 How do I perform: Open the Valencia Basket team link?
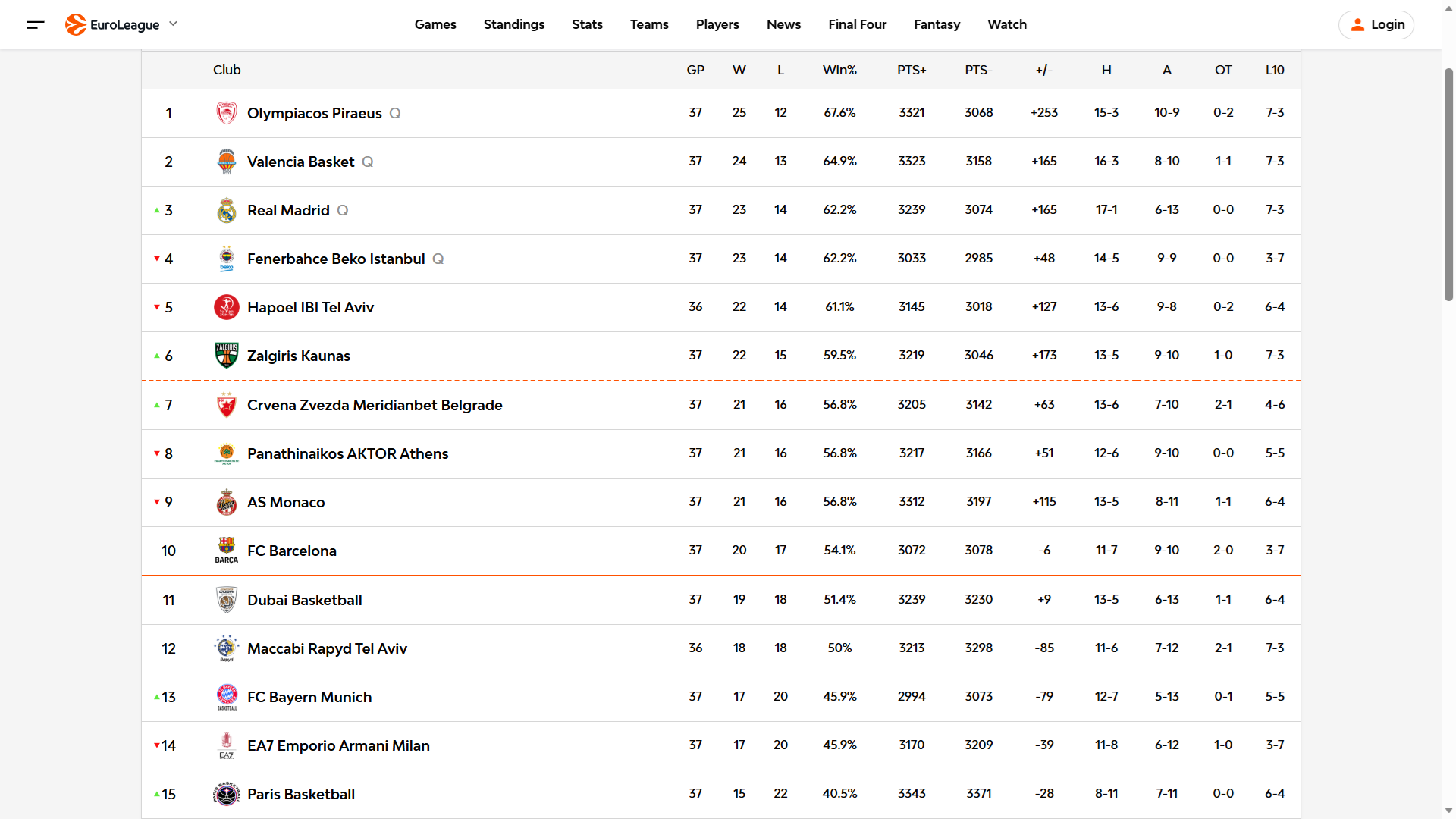coord(300,162)
